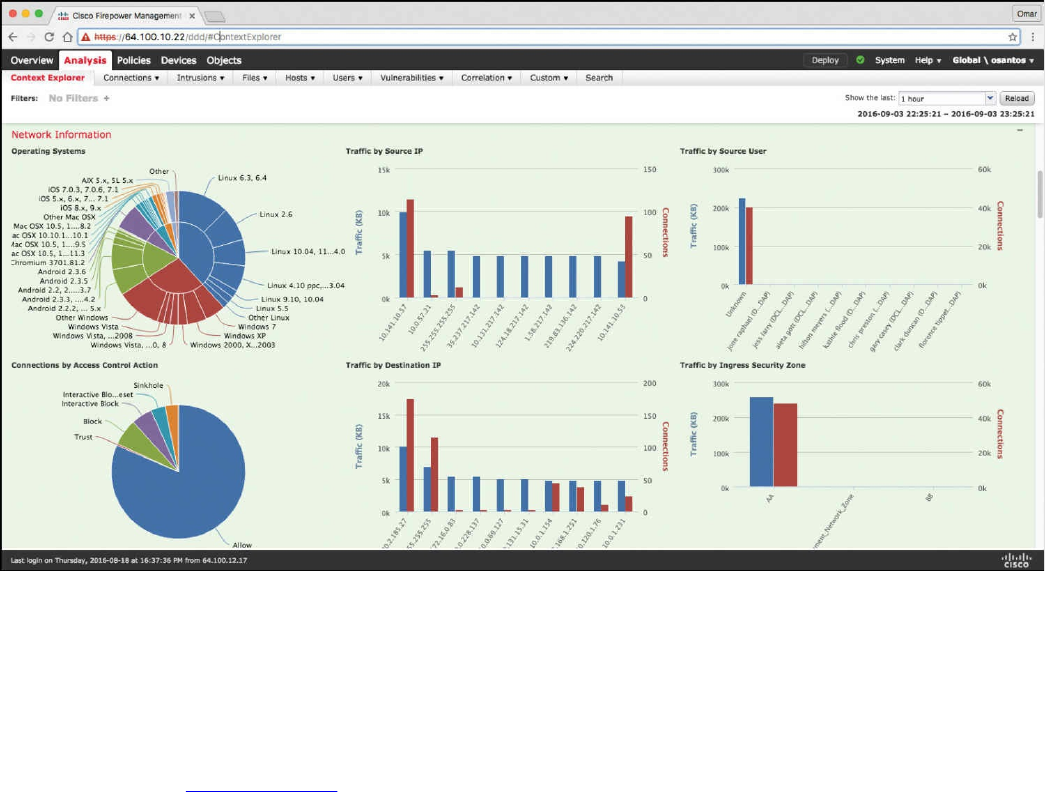Expand the Users dropdown
This screenshot has width=1045, height=792.
tap(347, 77)
